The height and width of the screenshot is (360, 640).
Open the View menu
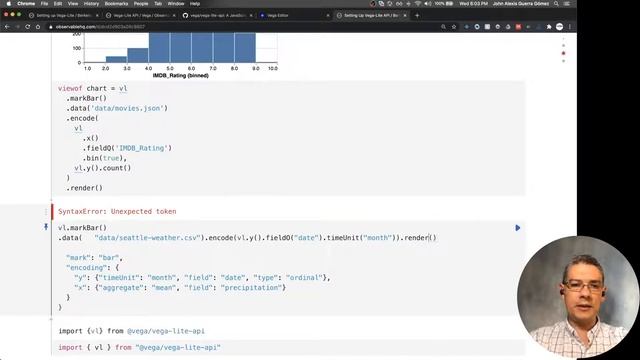click(73, 4)
